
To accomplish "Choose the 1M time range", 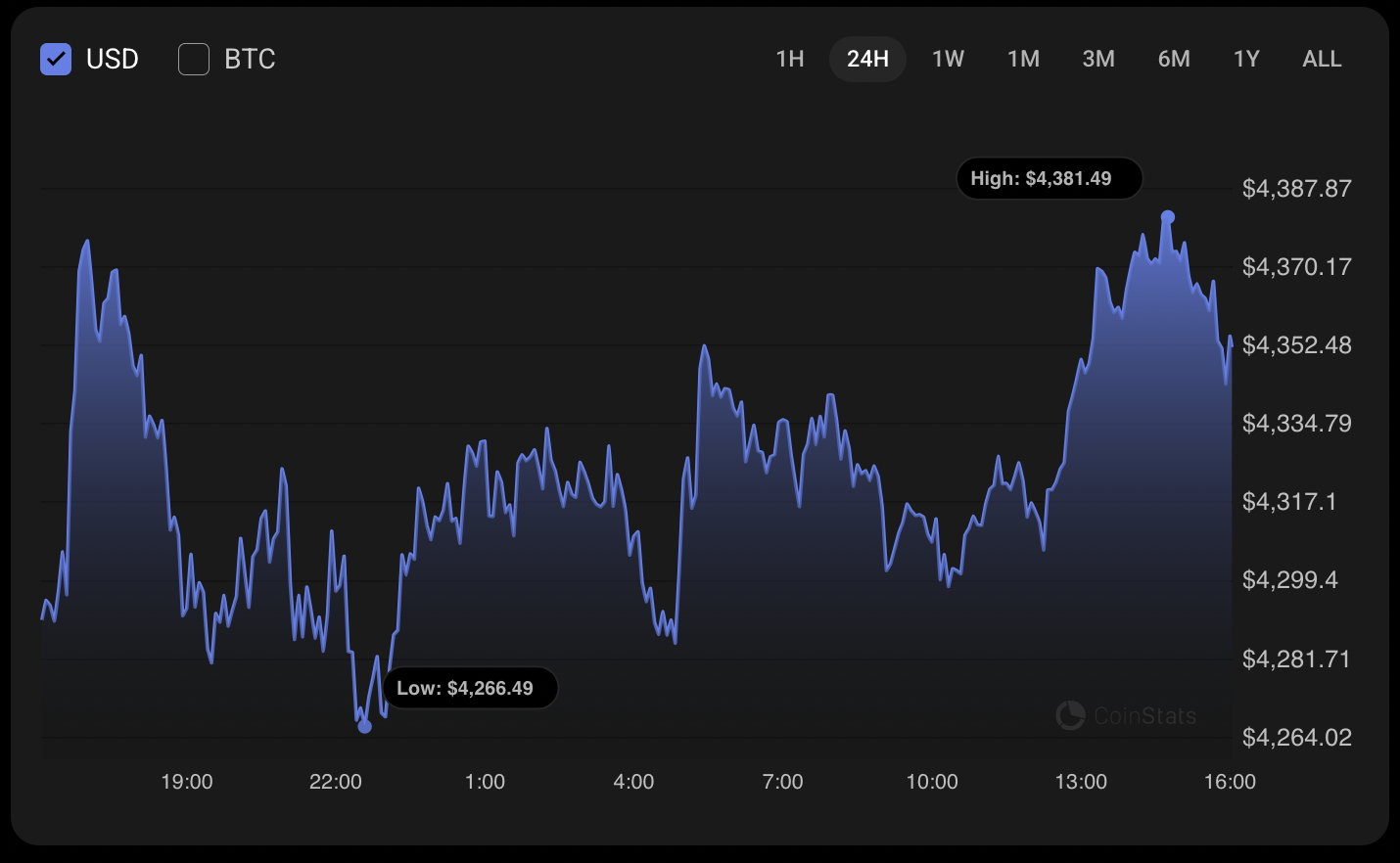I will [1023, 59].
